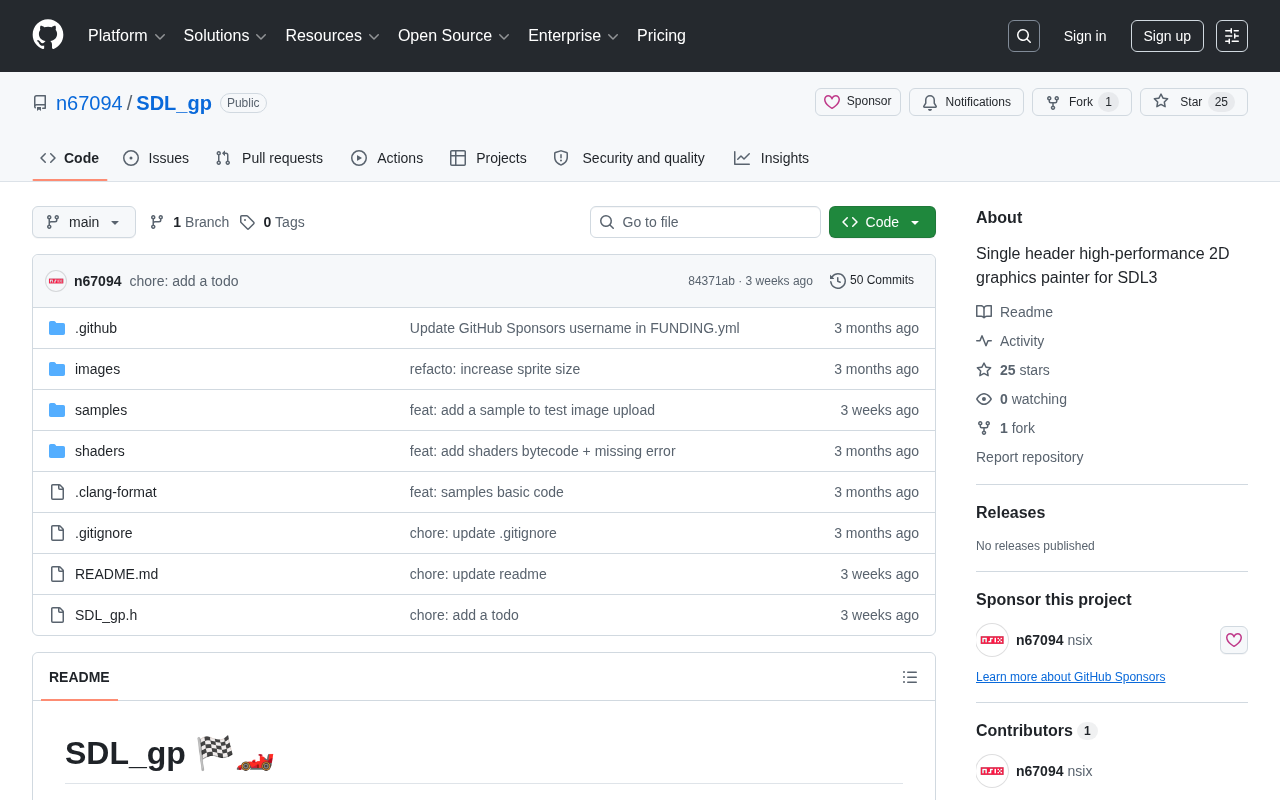This screenshot has height=800, width=1280.
Task: Open the Pricing page
Action: coord(661,36)
